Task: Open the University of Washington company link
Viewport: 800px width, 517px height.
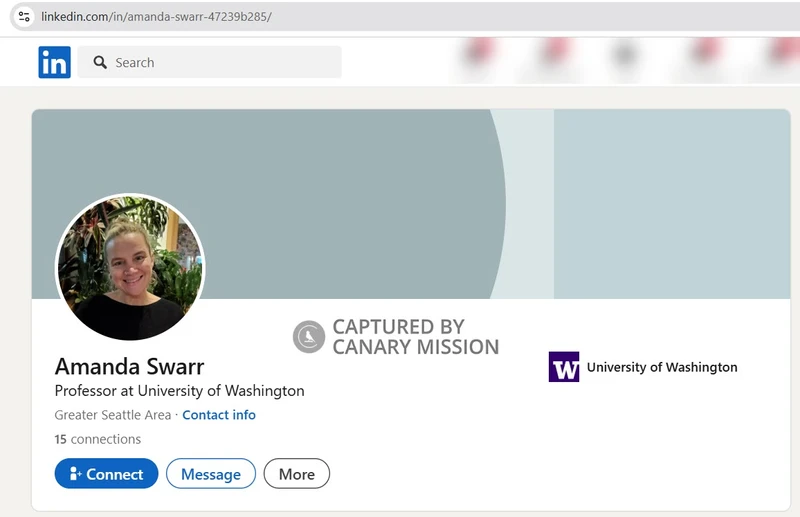Action: (662, 367)
